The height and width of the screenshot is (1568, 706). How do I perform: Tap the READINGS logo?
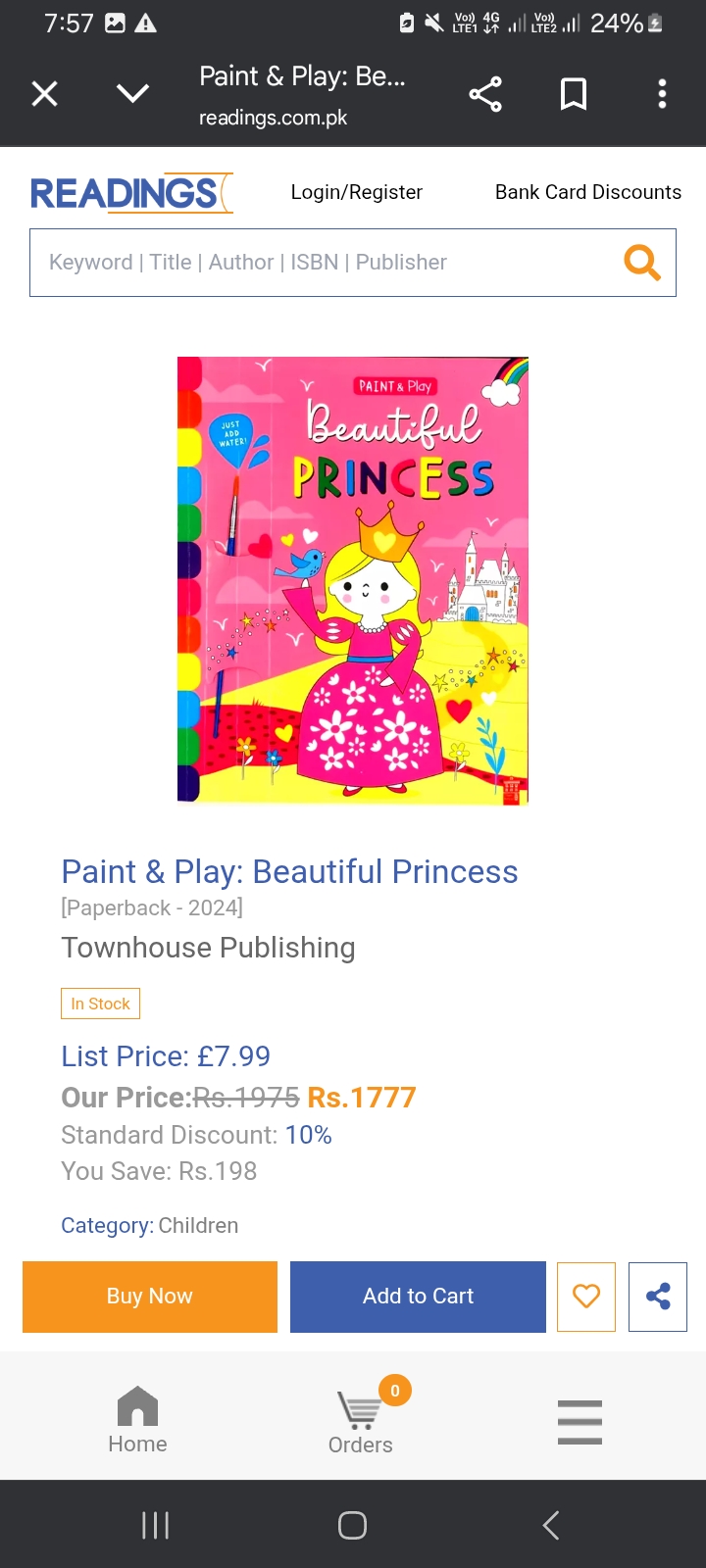(x=131, y=193)
